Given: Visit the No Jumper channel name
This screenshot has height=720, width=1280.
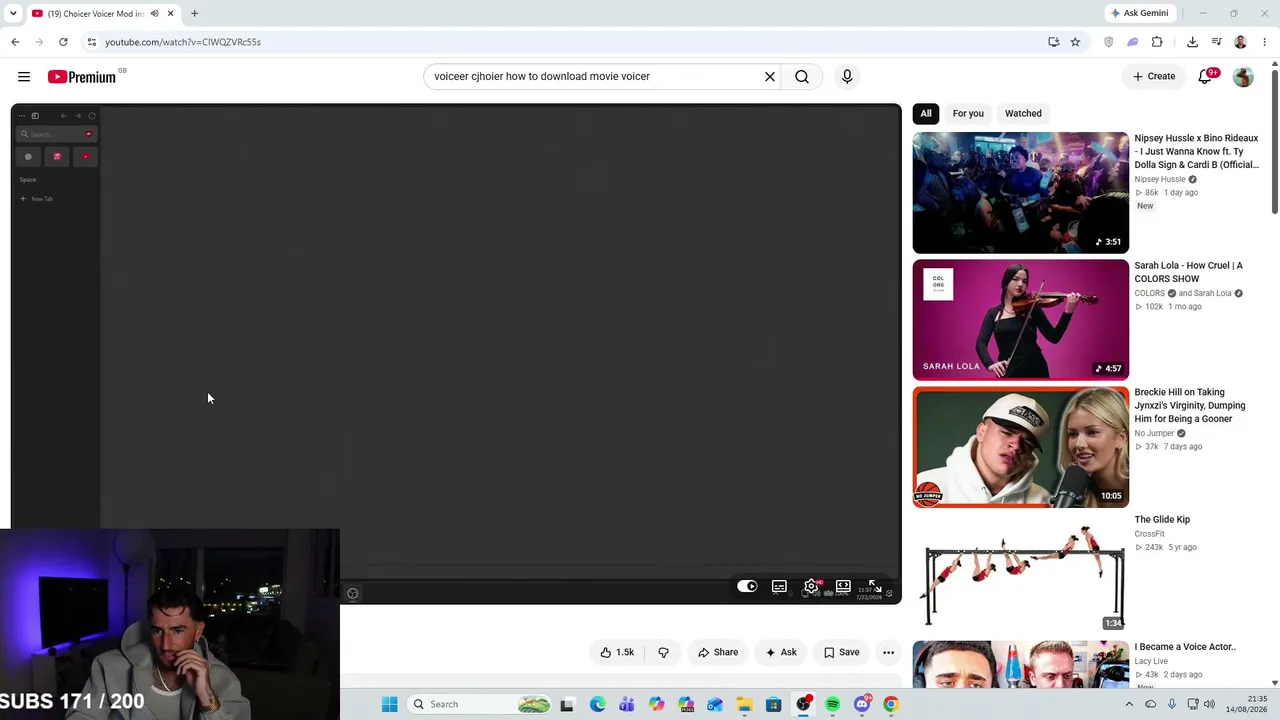Looking at the screenshot, I should [x=1154, y=434].
